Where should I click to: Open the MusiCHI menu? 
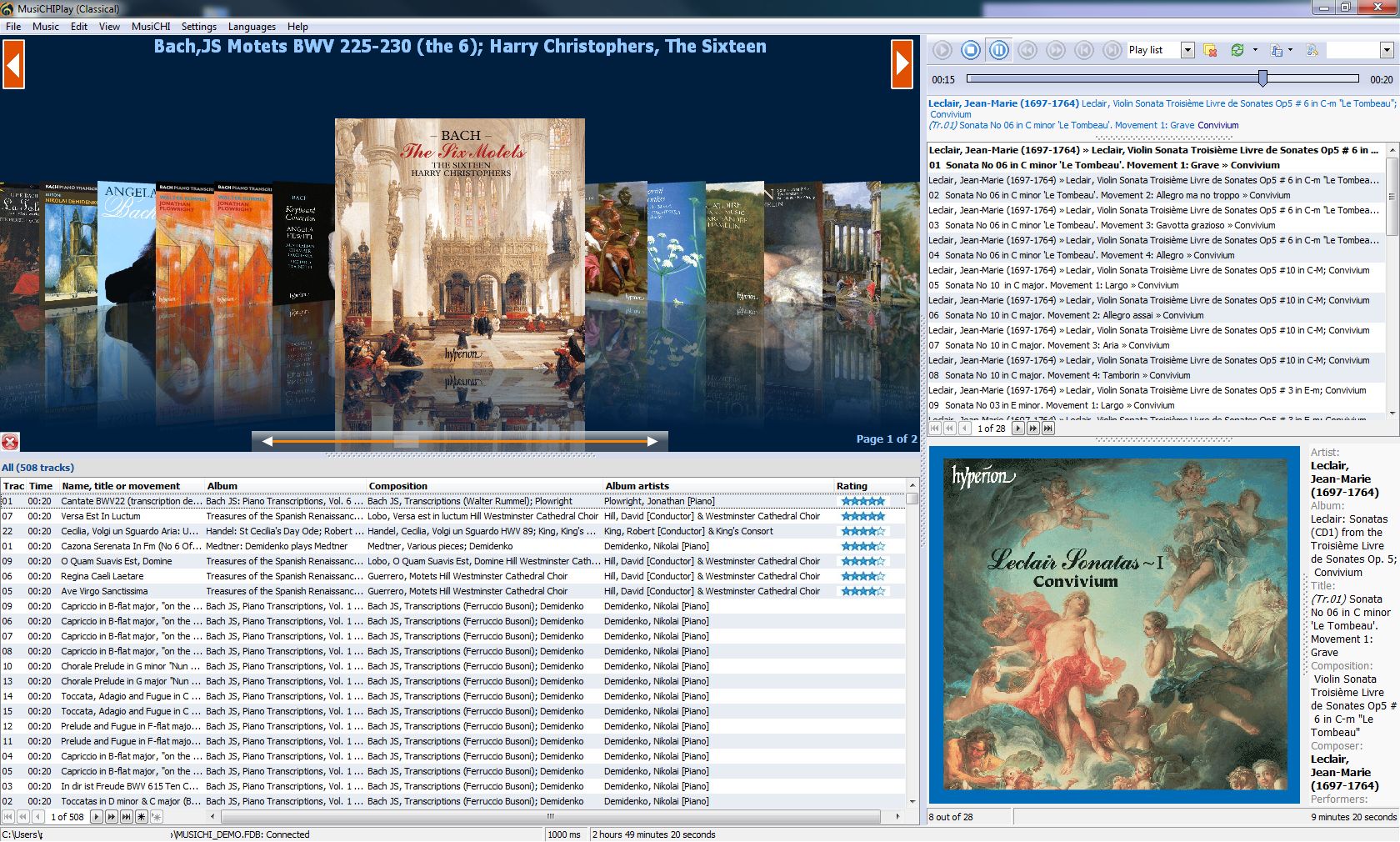[151, 26]
